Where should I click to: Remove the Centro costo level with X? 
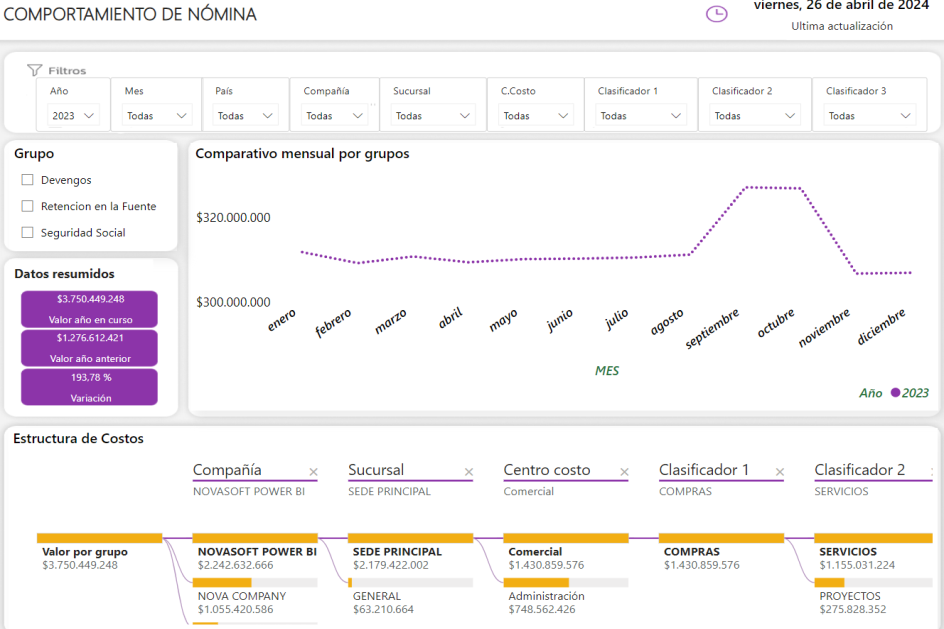coord(625,472)
